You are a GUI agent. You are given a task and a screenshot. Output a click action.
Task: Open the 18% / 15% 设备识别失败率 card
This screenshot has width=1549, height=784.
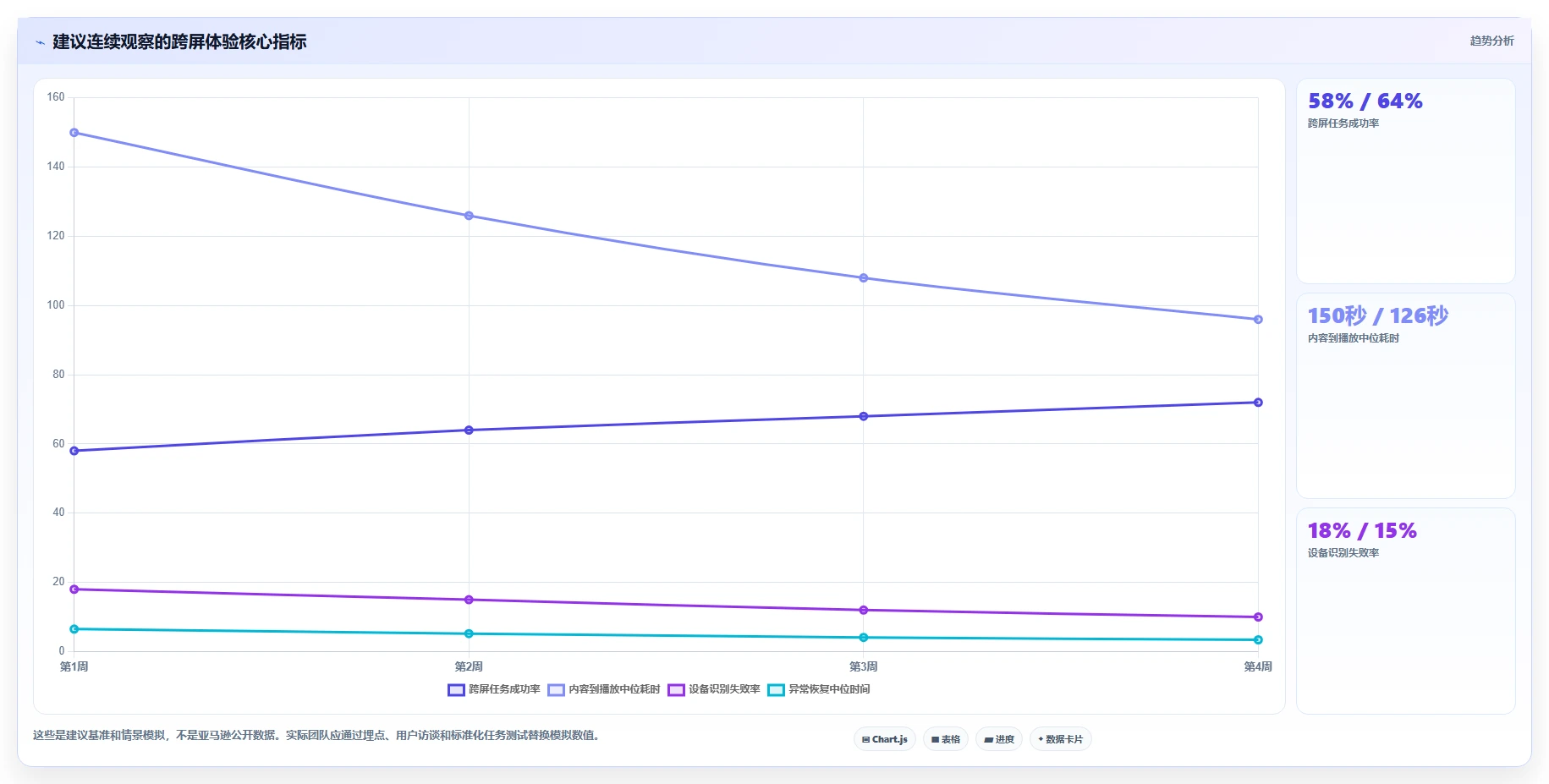1406,611
